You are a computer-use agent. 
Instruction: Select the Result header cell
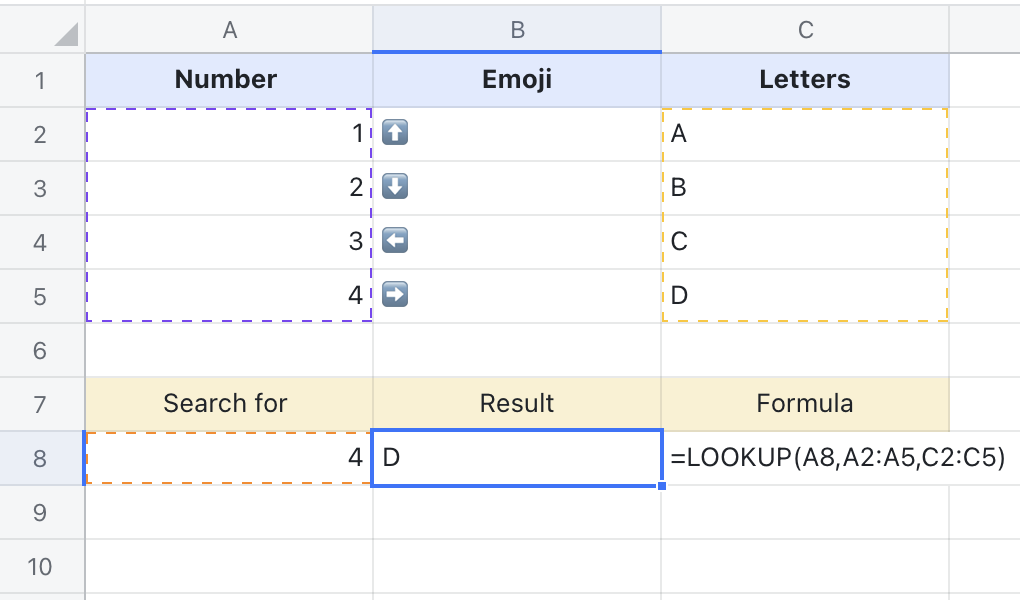point(516,403)
